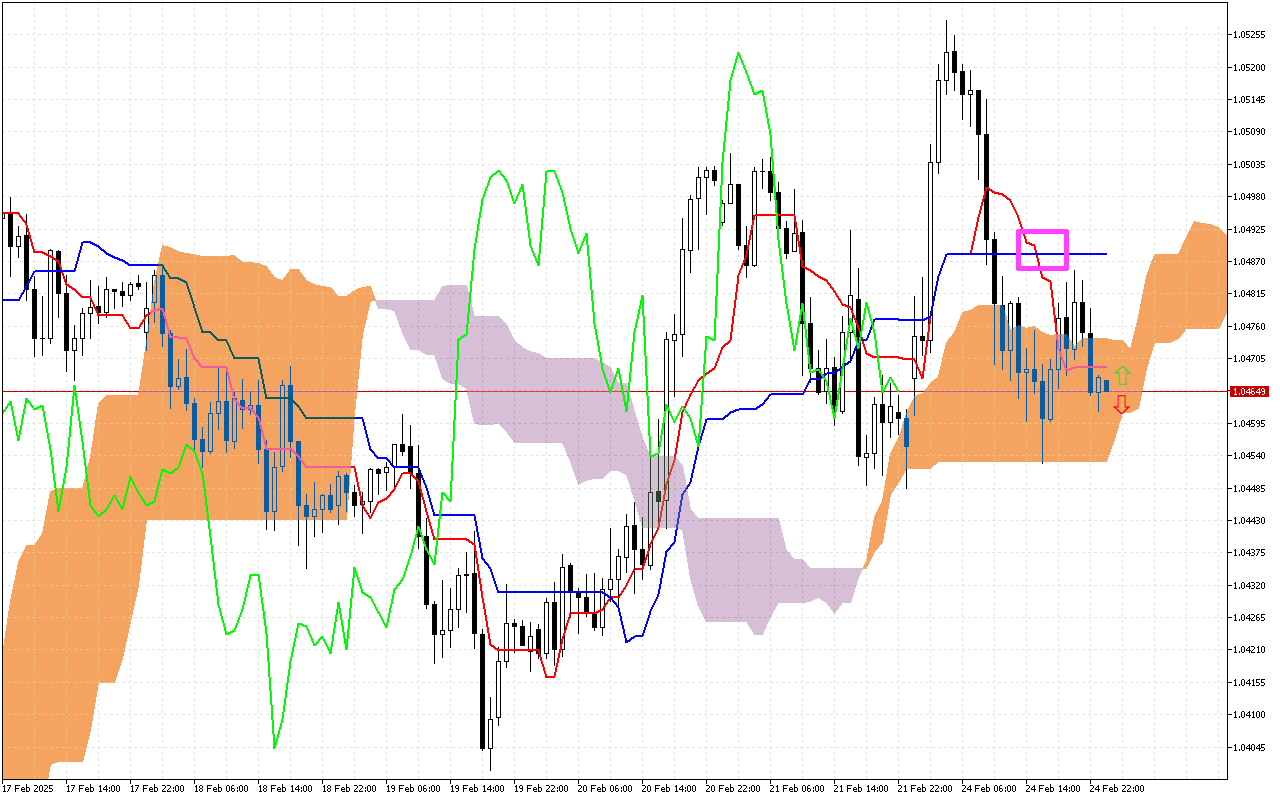The width and height of the screenshot is (1280, 800).
Task: Select the 1.04540 price level label
Action: [x=1250, y=456]
